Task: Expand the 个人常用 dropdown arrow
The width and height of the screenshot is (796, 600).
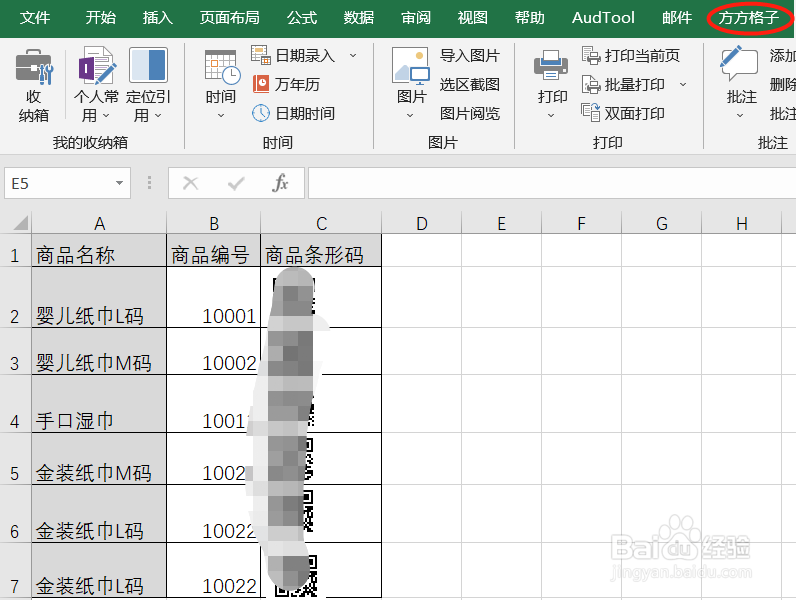Action: coord(106,116)
